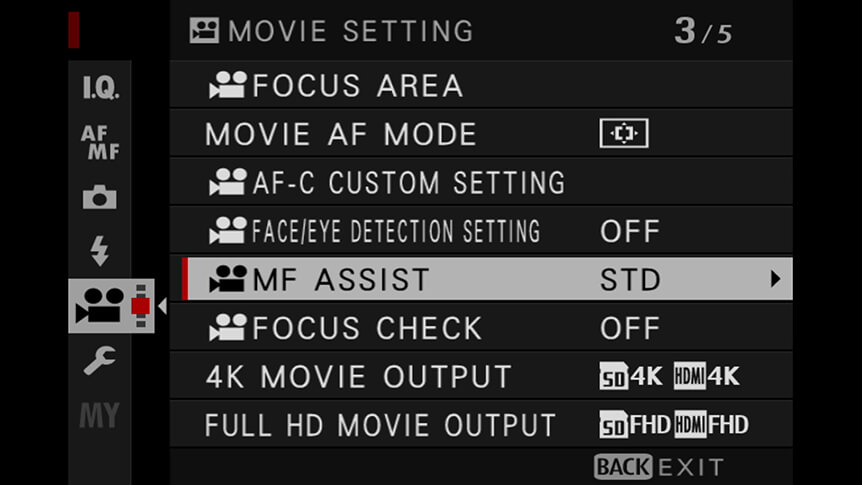Screen dimensions: 862x485
Task: Click the 3/5 page number indicator
Action: pyautogui.click(x=703, y=32)
